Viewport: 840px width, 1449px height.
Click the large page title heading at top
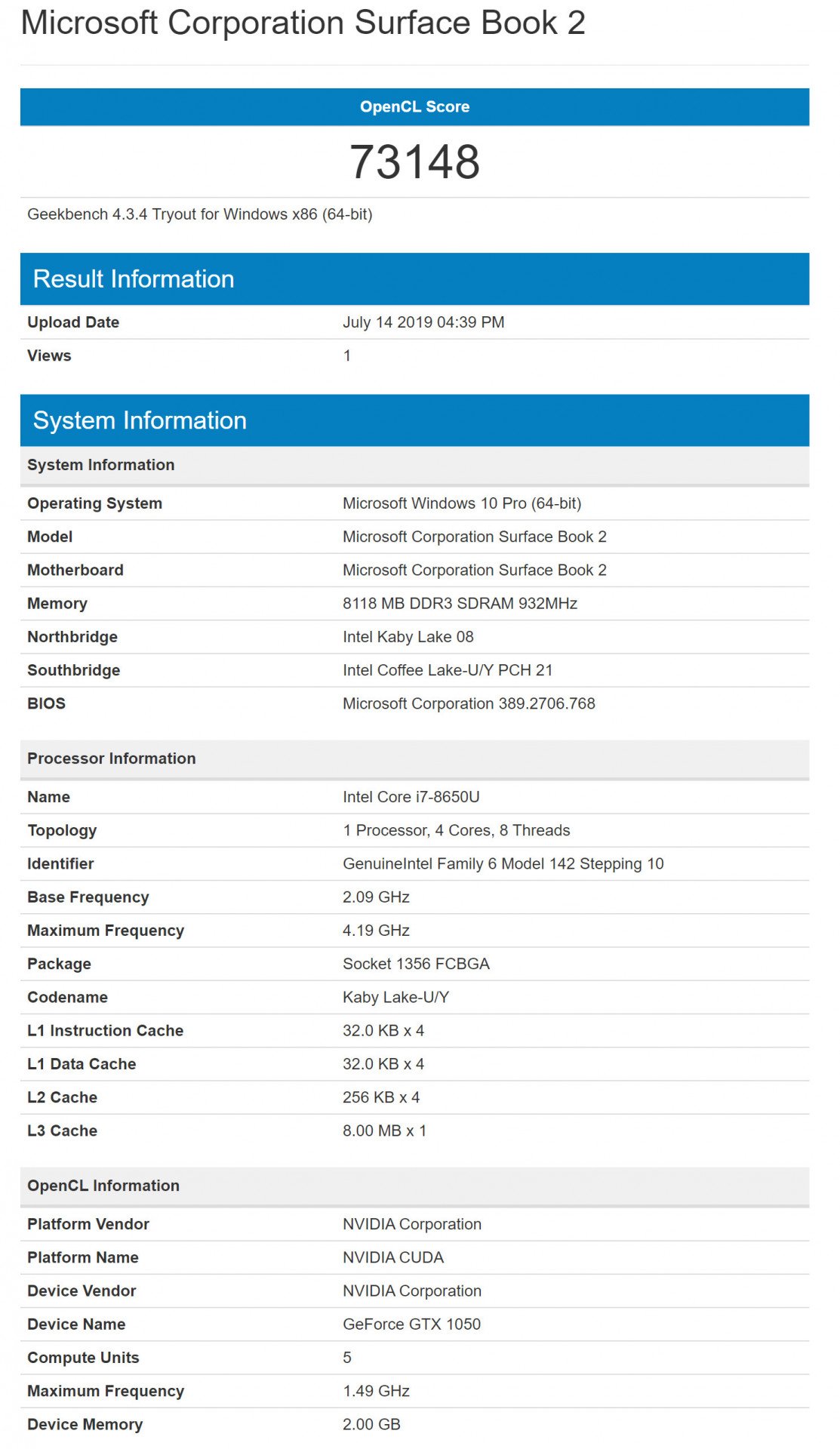(x=303, y=23)
